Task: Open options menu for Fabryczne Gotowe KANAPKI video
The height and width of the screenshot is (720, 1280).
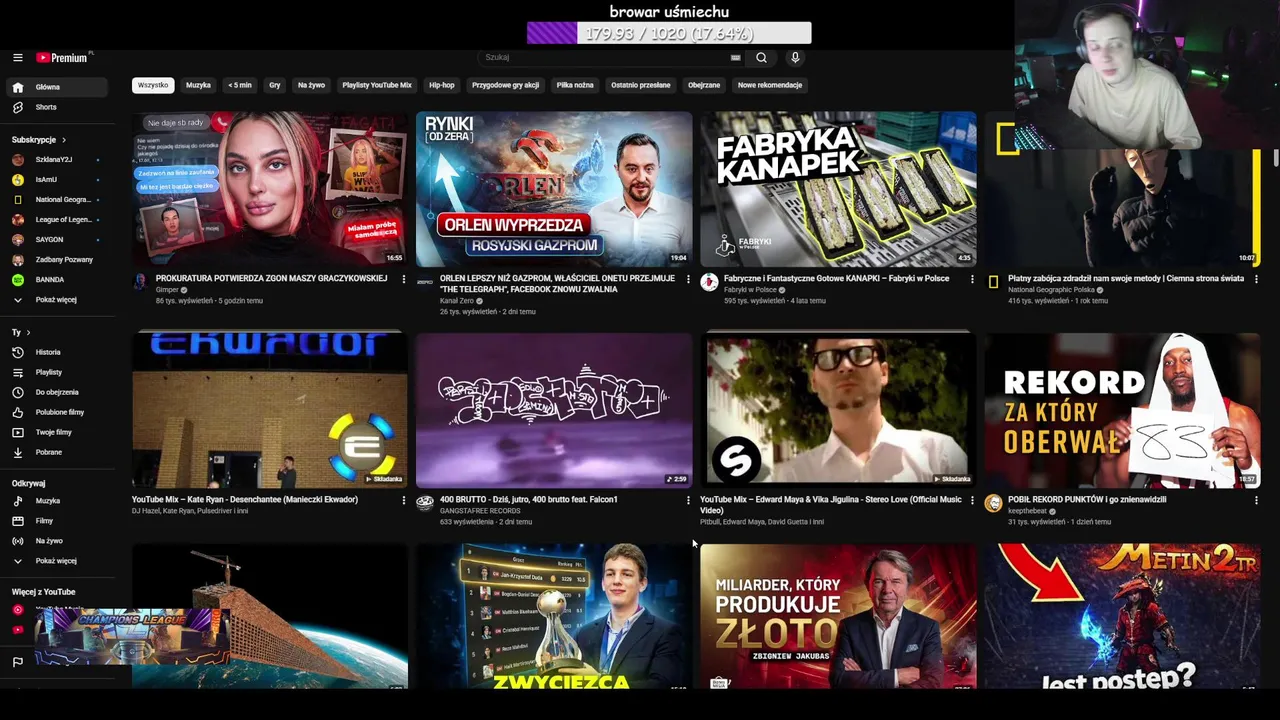Action: (x=972, y=279)
